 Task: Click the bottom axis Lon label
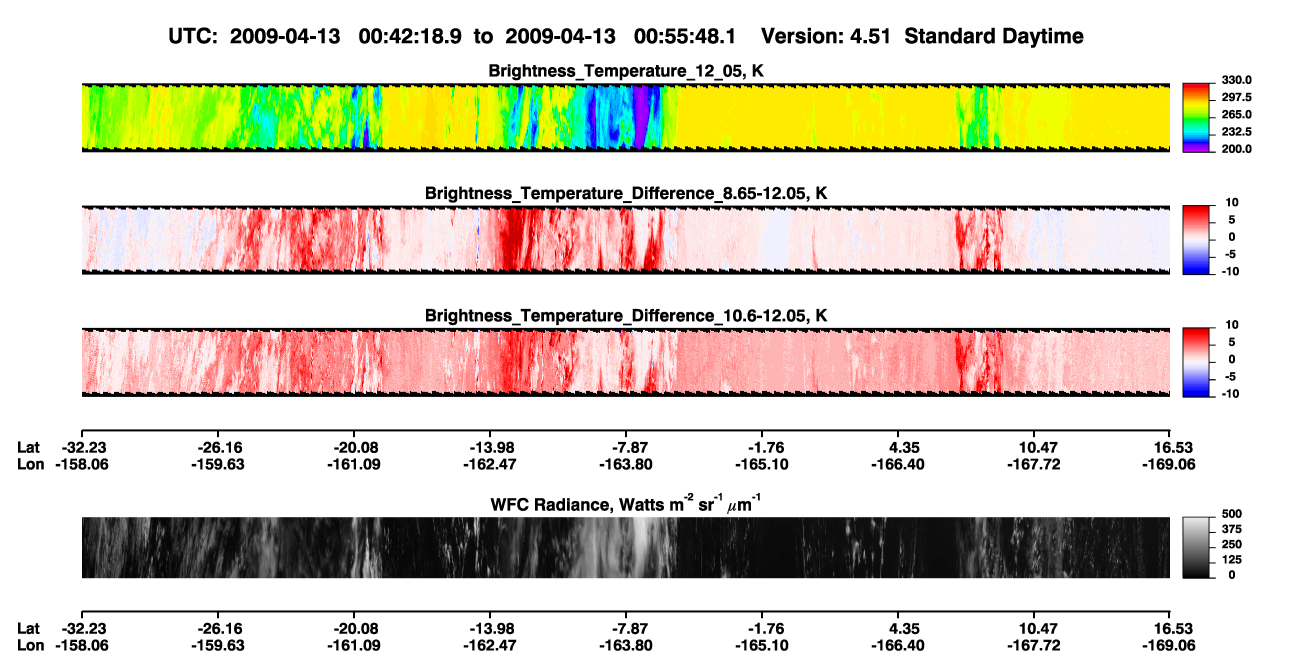pos(31,645)
